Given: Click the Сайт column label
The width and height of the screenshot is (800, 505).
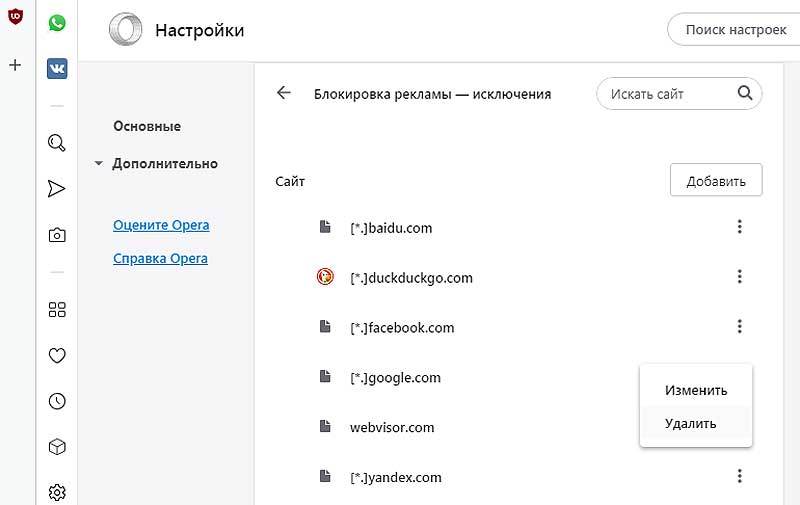Looking at the screenshot, I should [290, 181].
